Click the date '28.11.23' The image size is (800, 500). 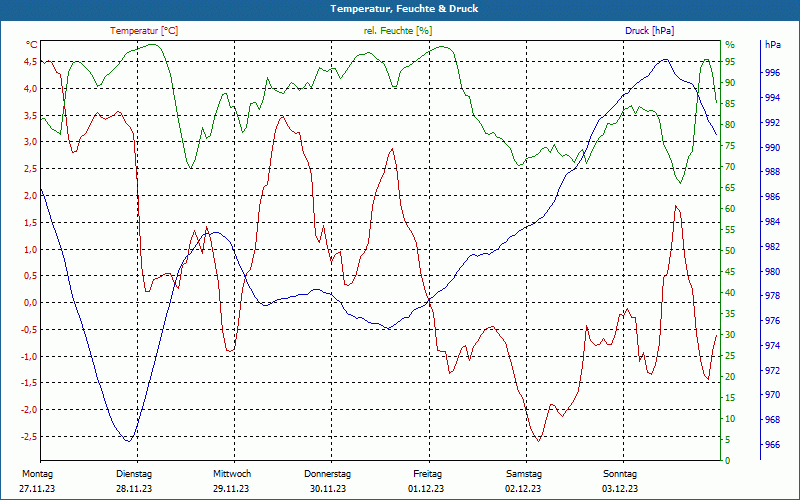[134, 489]
